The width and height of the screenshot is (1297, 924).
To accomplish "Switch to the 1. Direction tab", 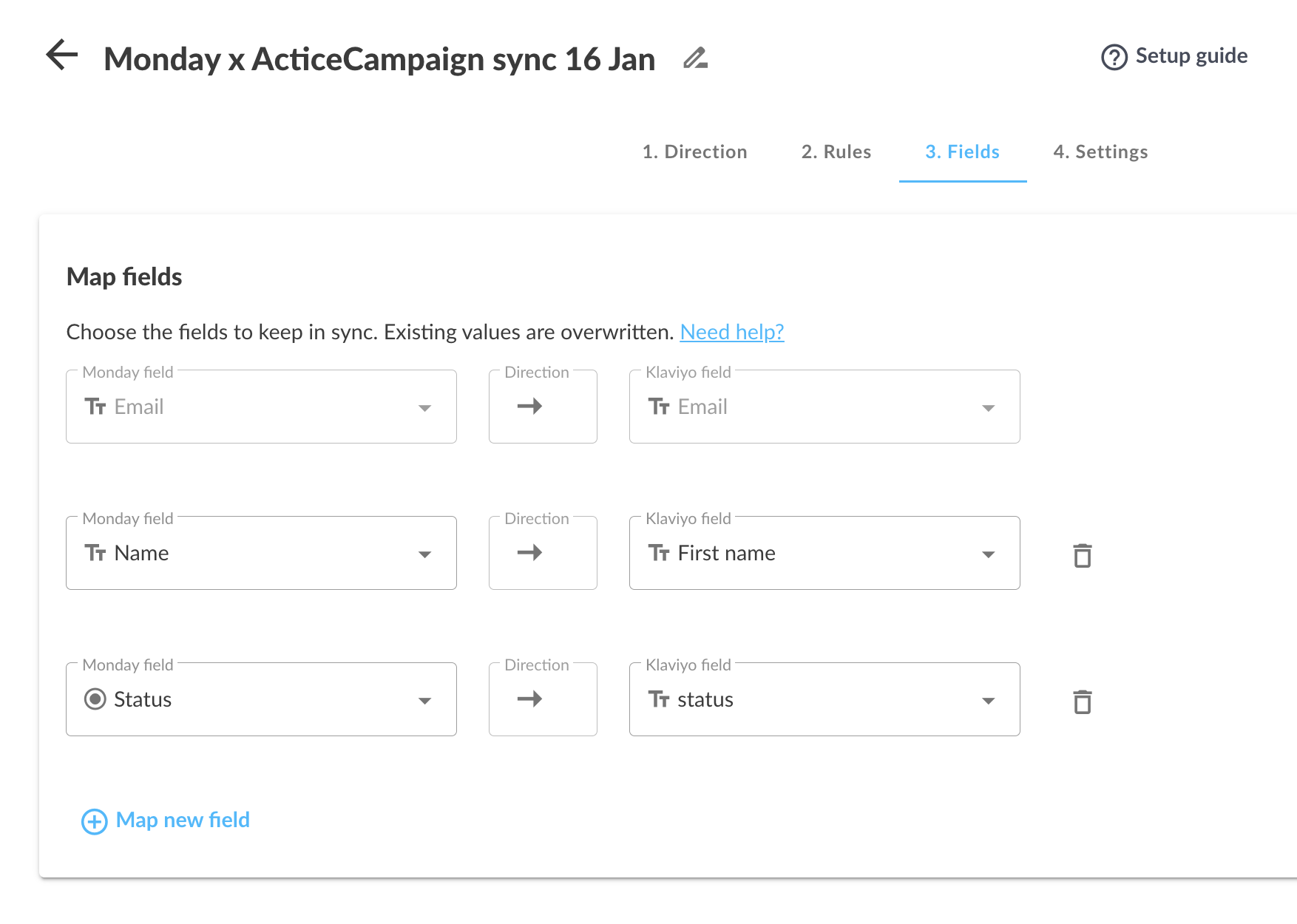I will coord(694,152).
